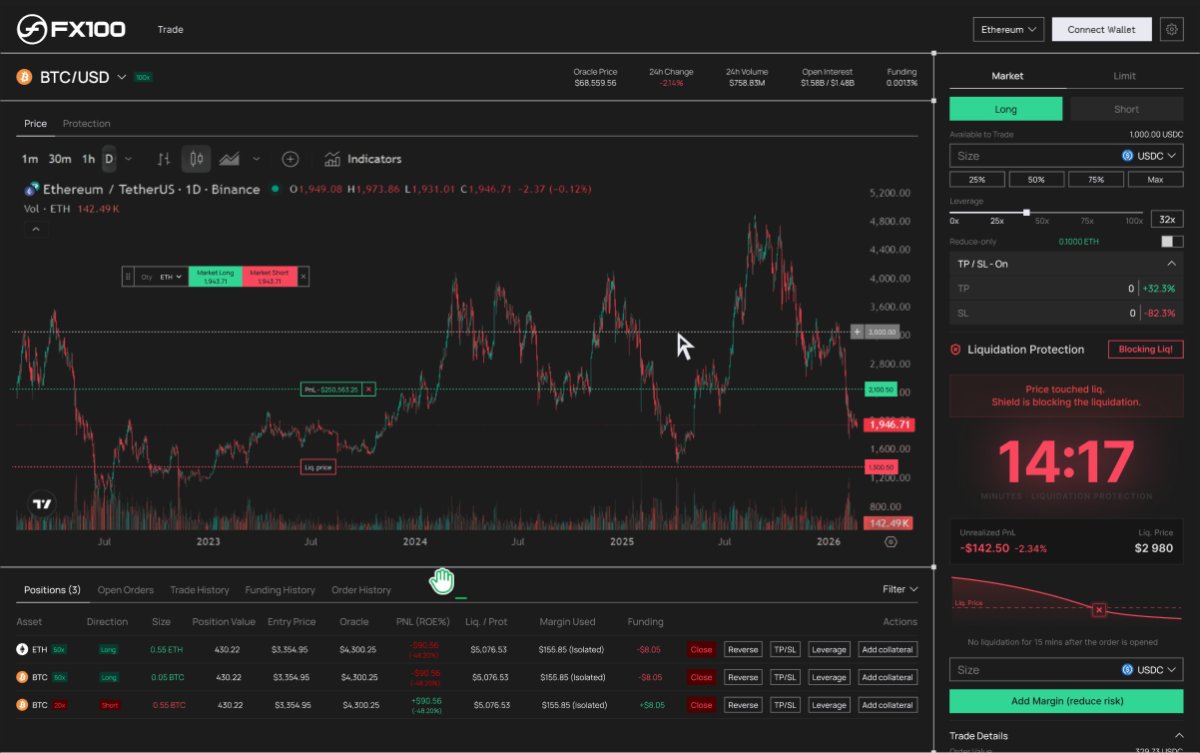This screenshot has height=753, width=1200.
Task: Click the 32x leverage value box
Action: pos(1167,219)
